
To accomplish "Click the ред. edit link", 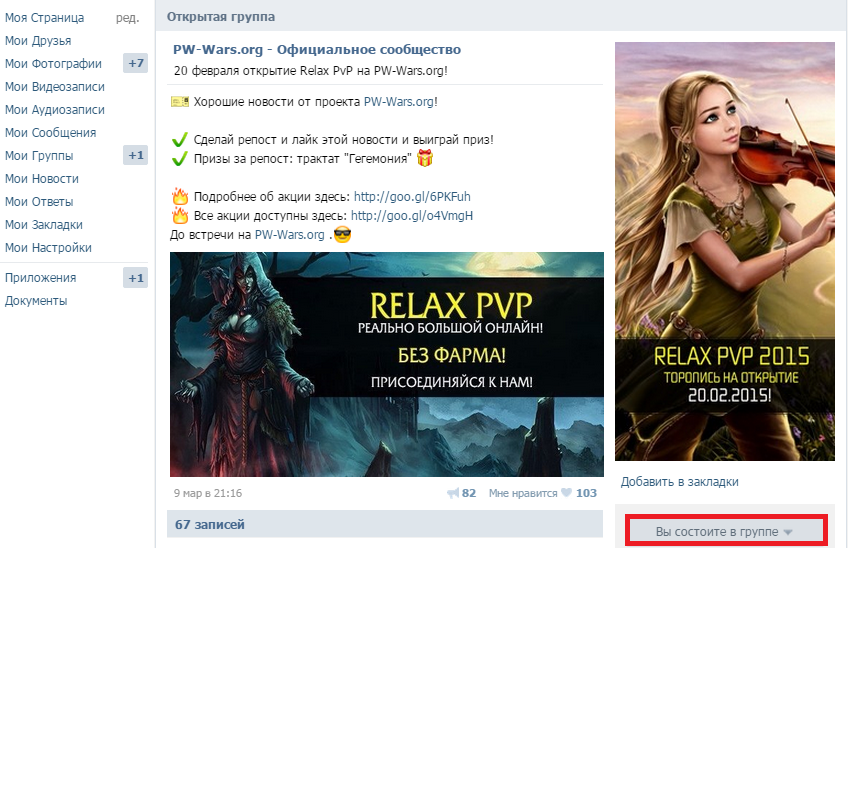I will 128,18.
